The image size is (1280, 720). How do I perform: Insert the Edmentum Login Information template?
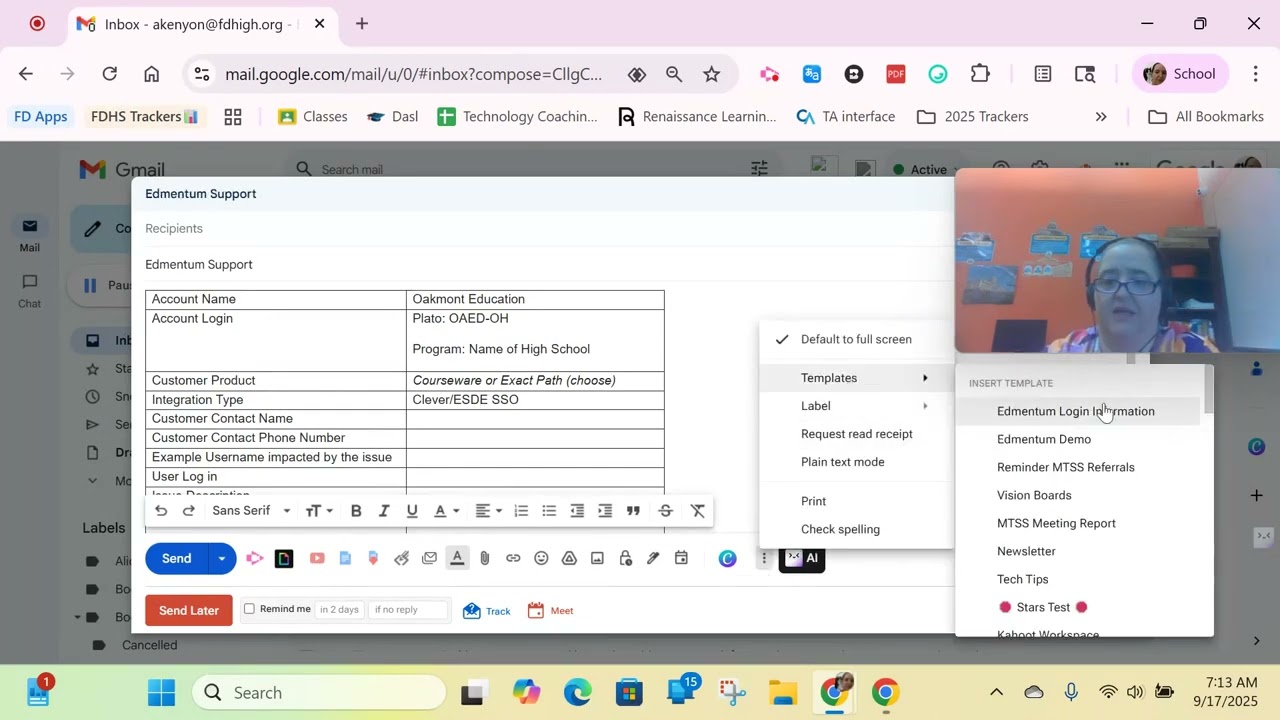pyautogui.click(x=1078, y=411)
